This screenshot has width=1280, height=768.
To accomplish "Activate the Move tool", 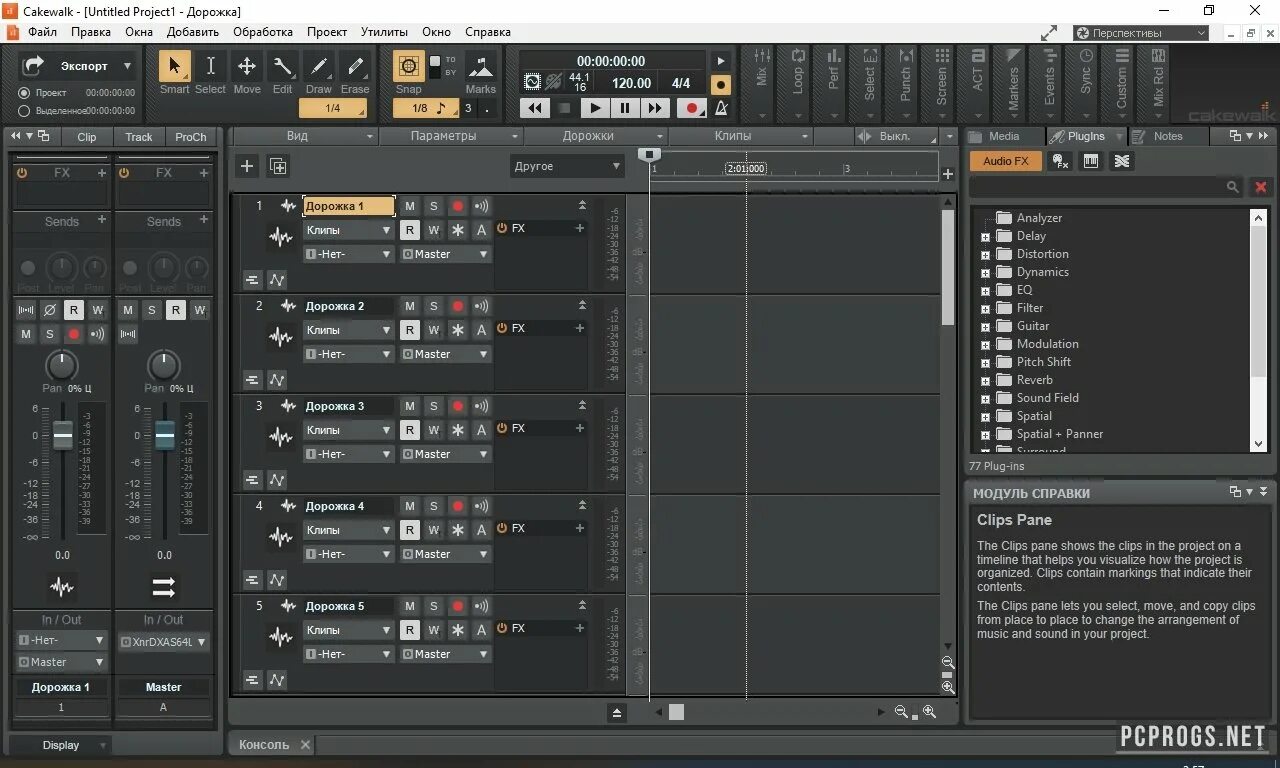I will point(246,66).
